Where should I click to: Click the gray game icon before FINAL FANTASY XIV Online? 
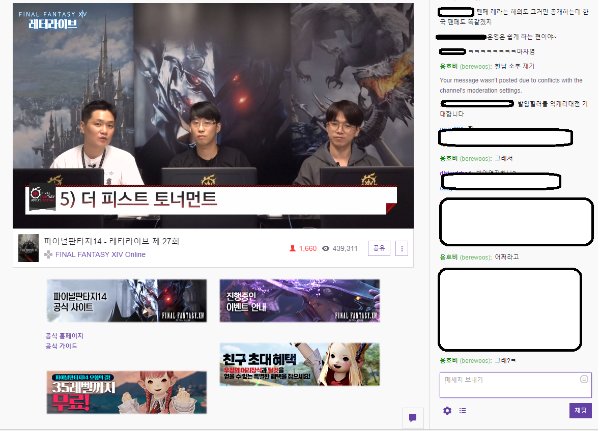click(48, 255)
